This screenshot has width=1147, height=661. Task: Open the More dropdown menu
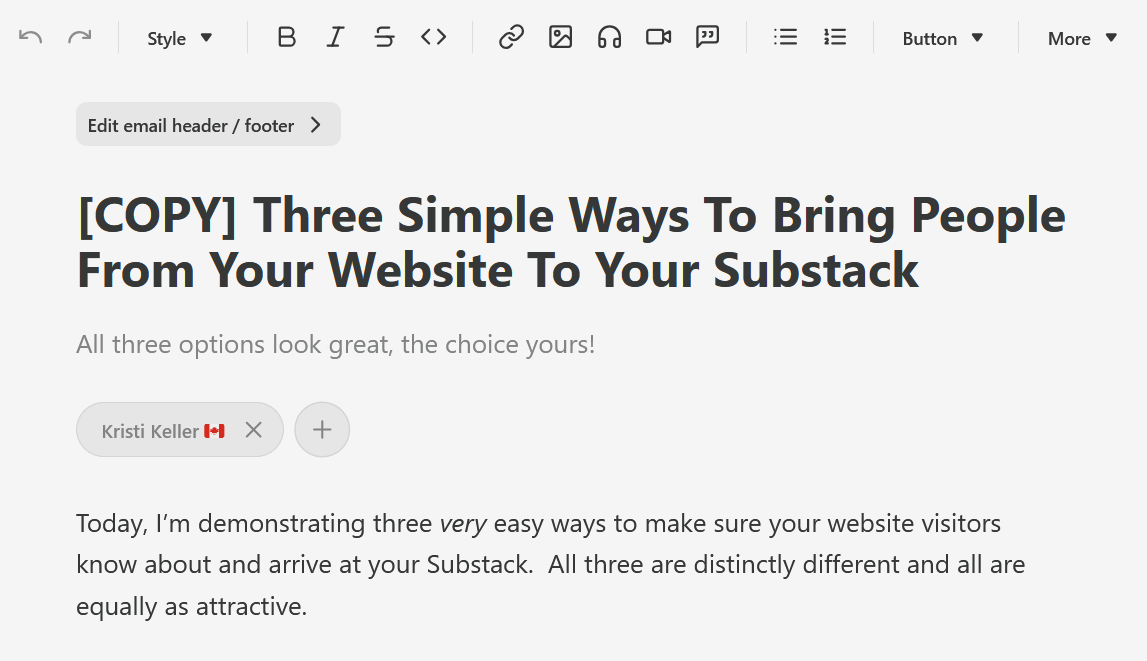tap(1082, 38)
